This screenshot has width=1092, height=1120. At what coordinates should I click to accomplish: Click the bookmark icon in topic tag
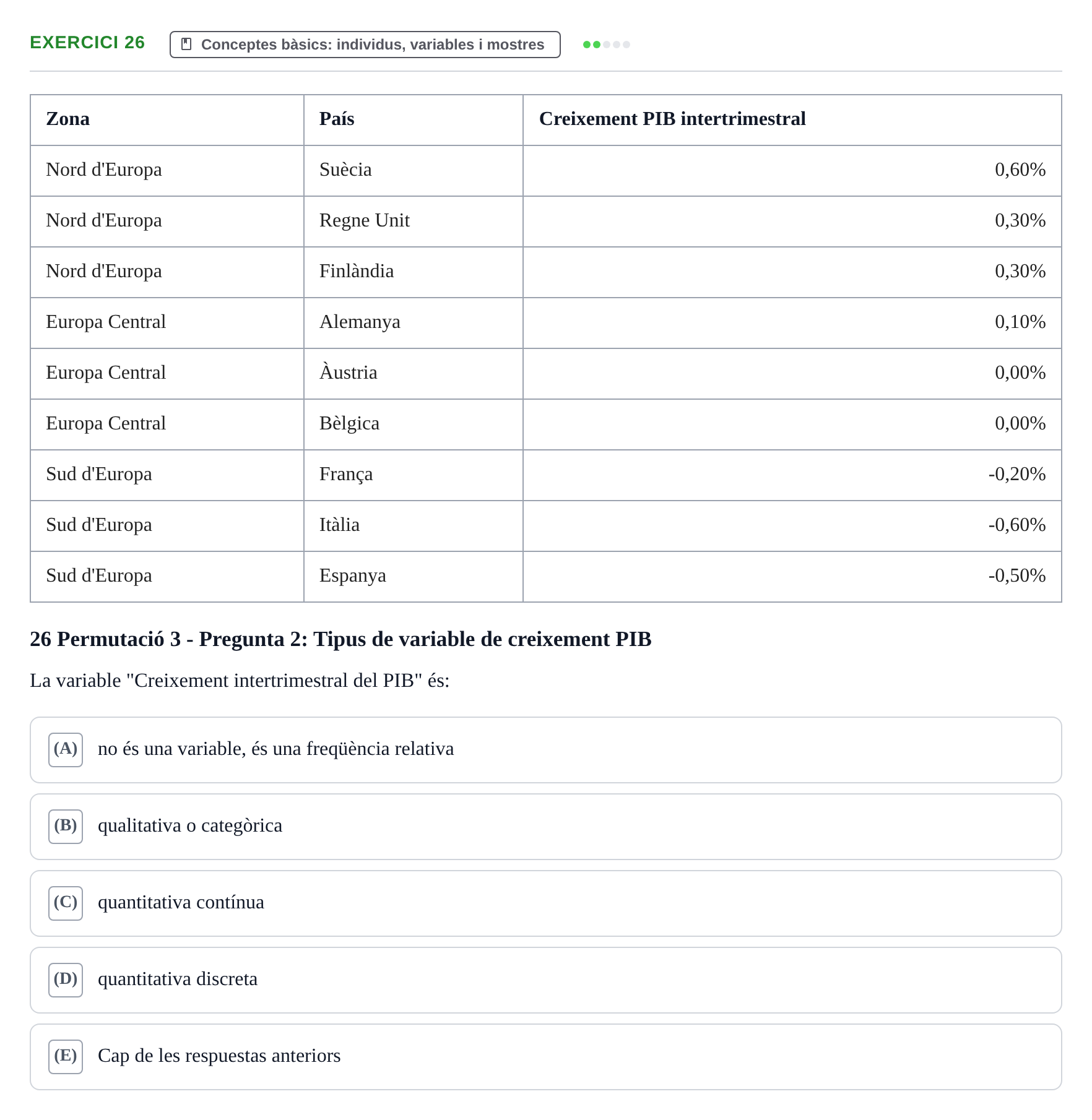click(x=186, y=45)
